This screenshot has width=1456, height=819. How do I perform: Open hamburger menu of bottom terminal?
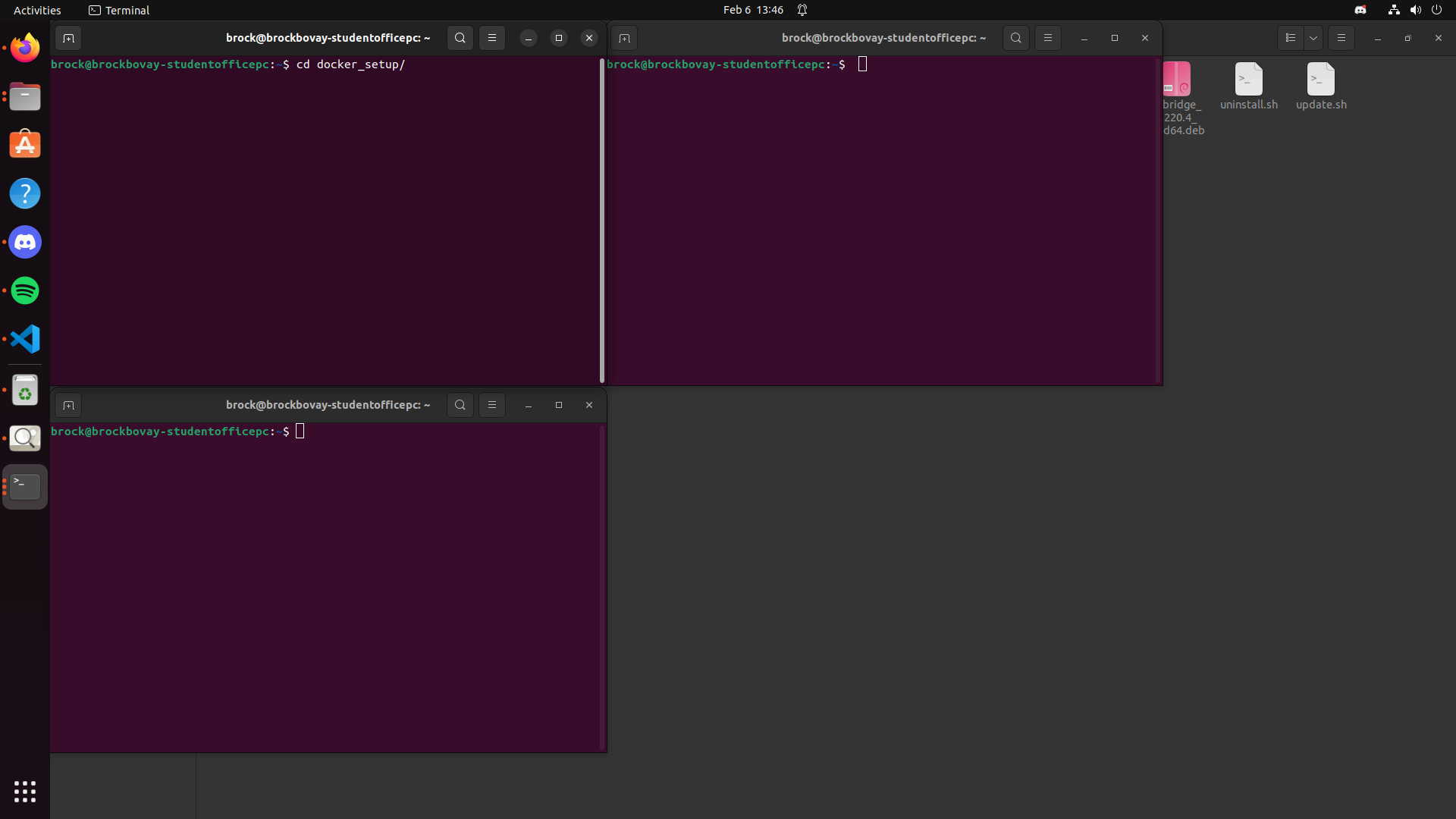click(492, 405)
